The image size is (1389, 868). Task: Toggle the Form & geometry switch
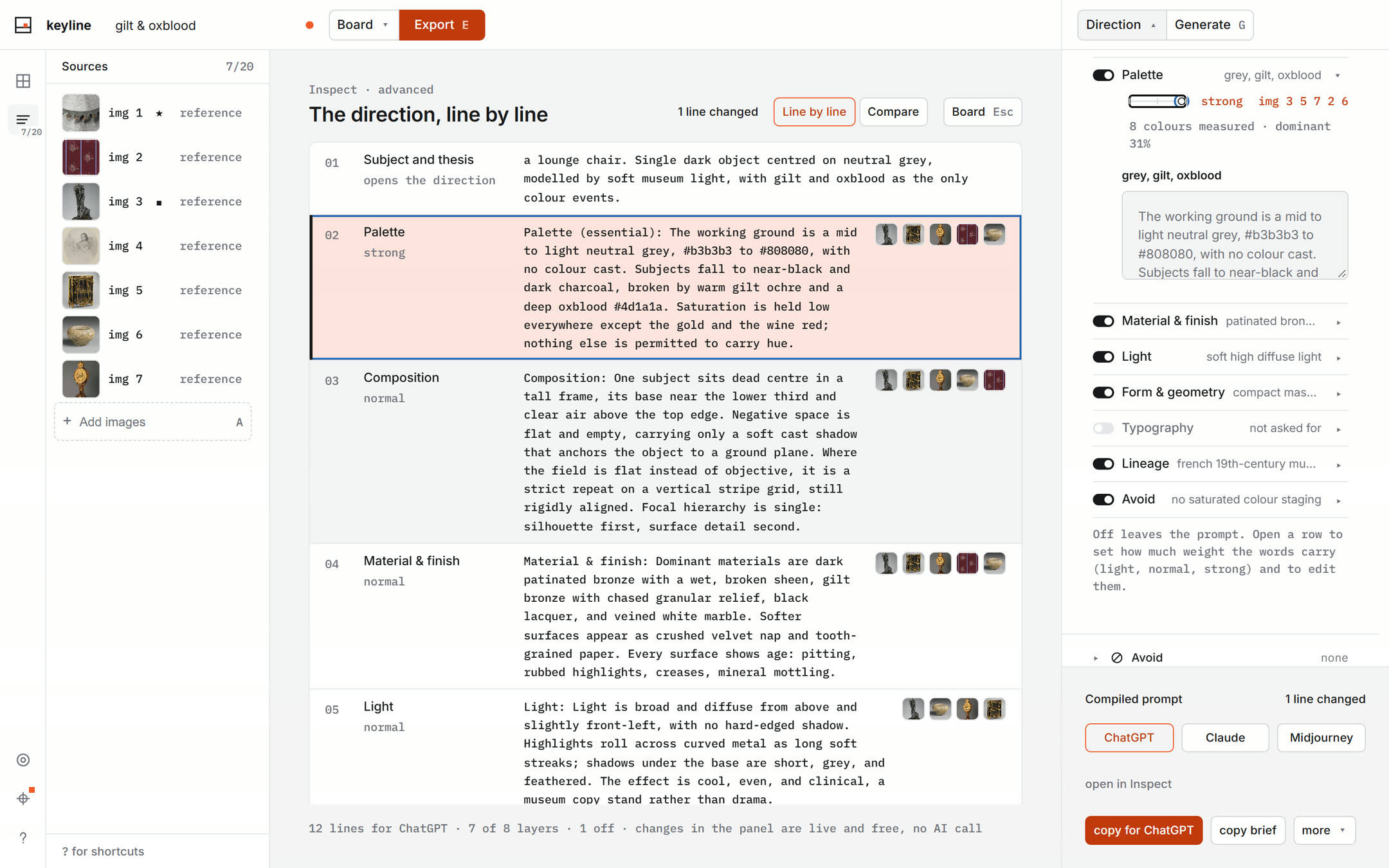click(x=1103, y=392)
